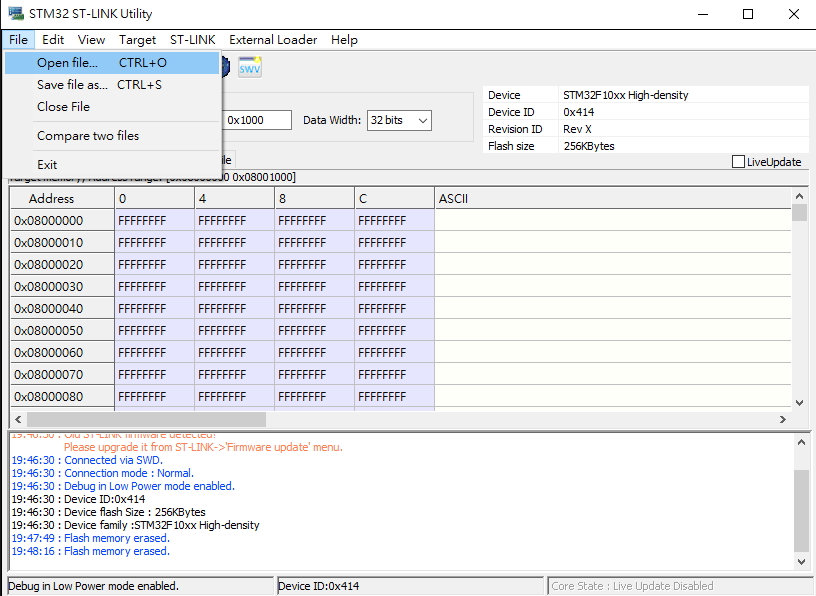Image resolution: width=816 pixels, height=596 pixels.
Task: Click firmware upgrade warning log line
Action: pyautogui.click(x=203, y=447)
